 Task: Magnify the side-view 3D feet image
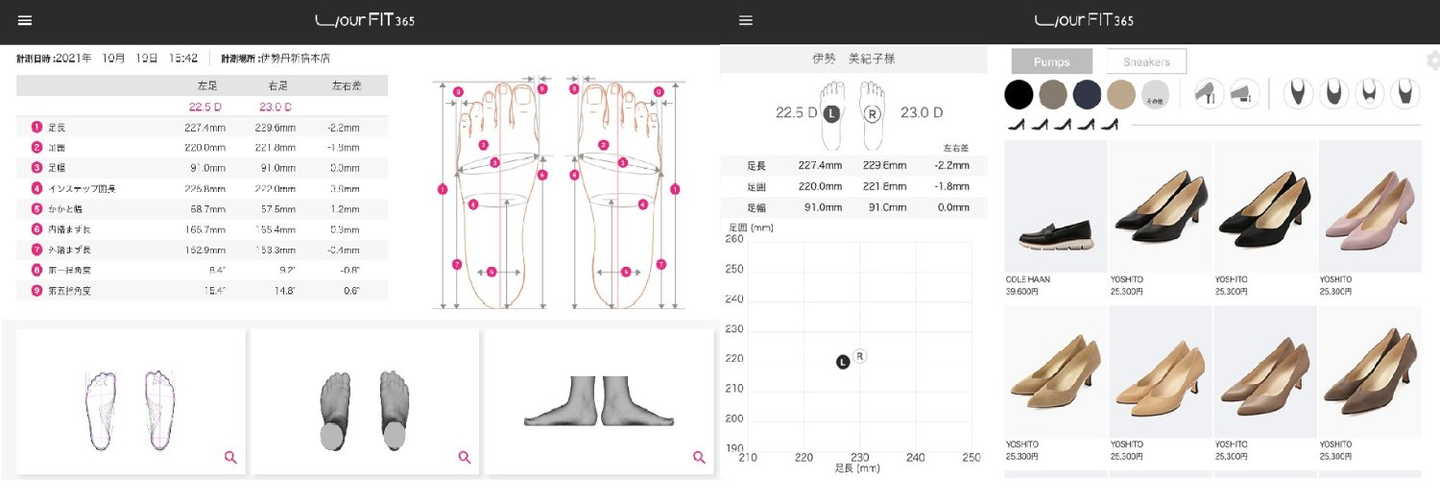698,457
